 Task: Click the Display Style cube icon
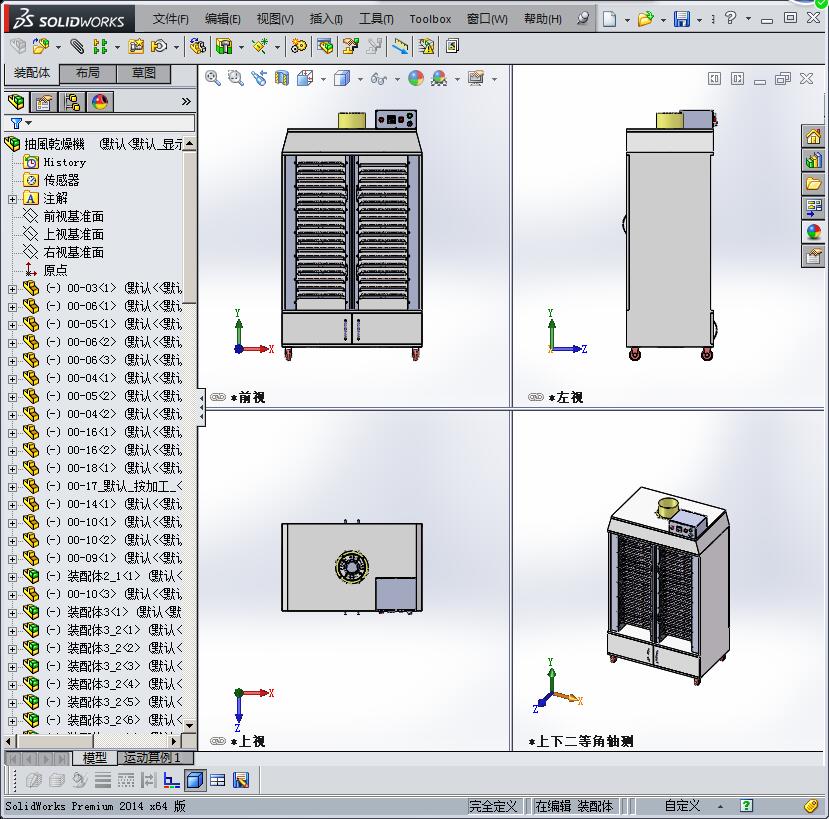[x=342, y=78]
